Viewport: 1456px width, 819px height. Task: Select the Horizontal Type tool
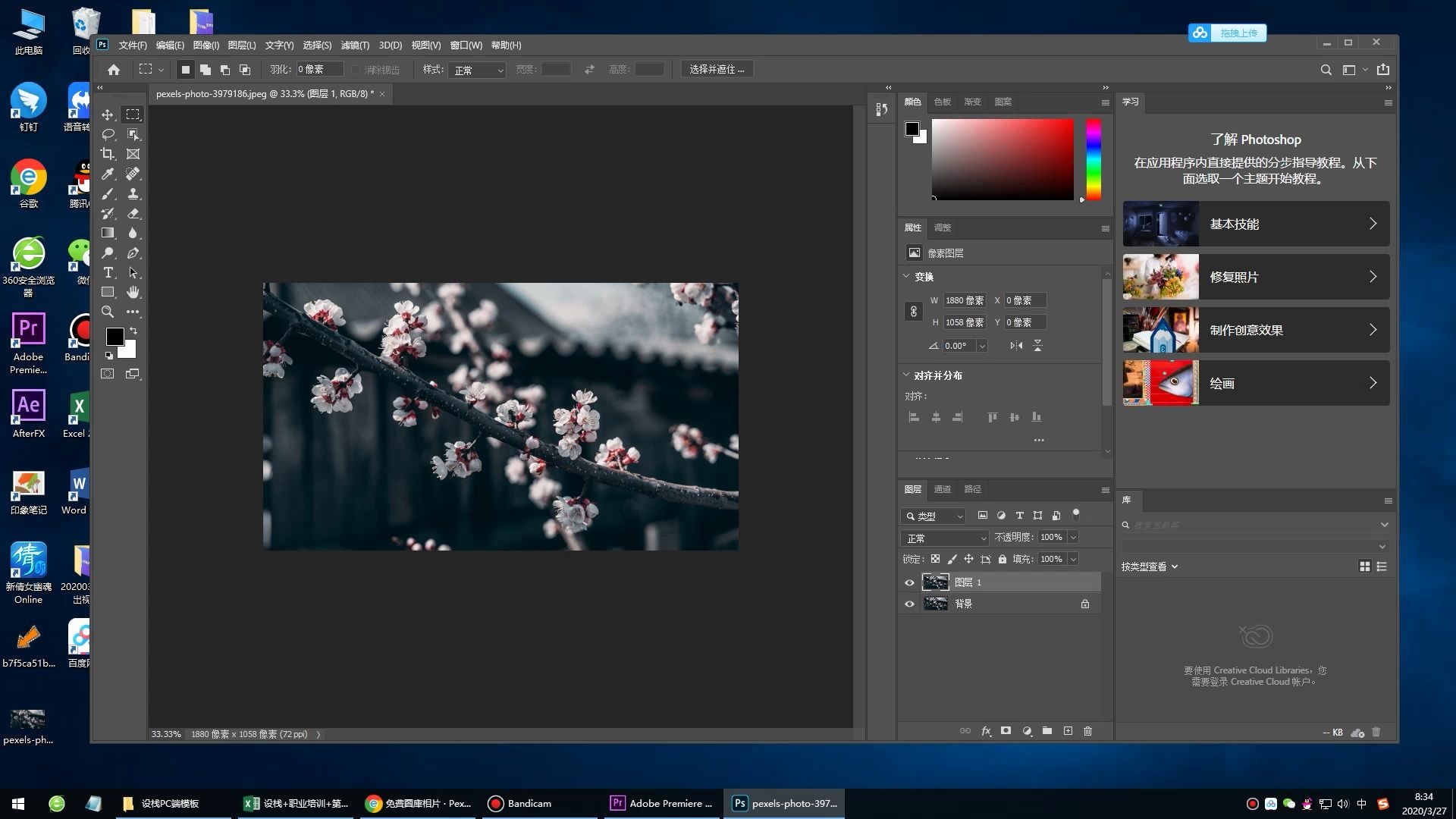[x=108, y=272]
